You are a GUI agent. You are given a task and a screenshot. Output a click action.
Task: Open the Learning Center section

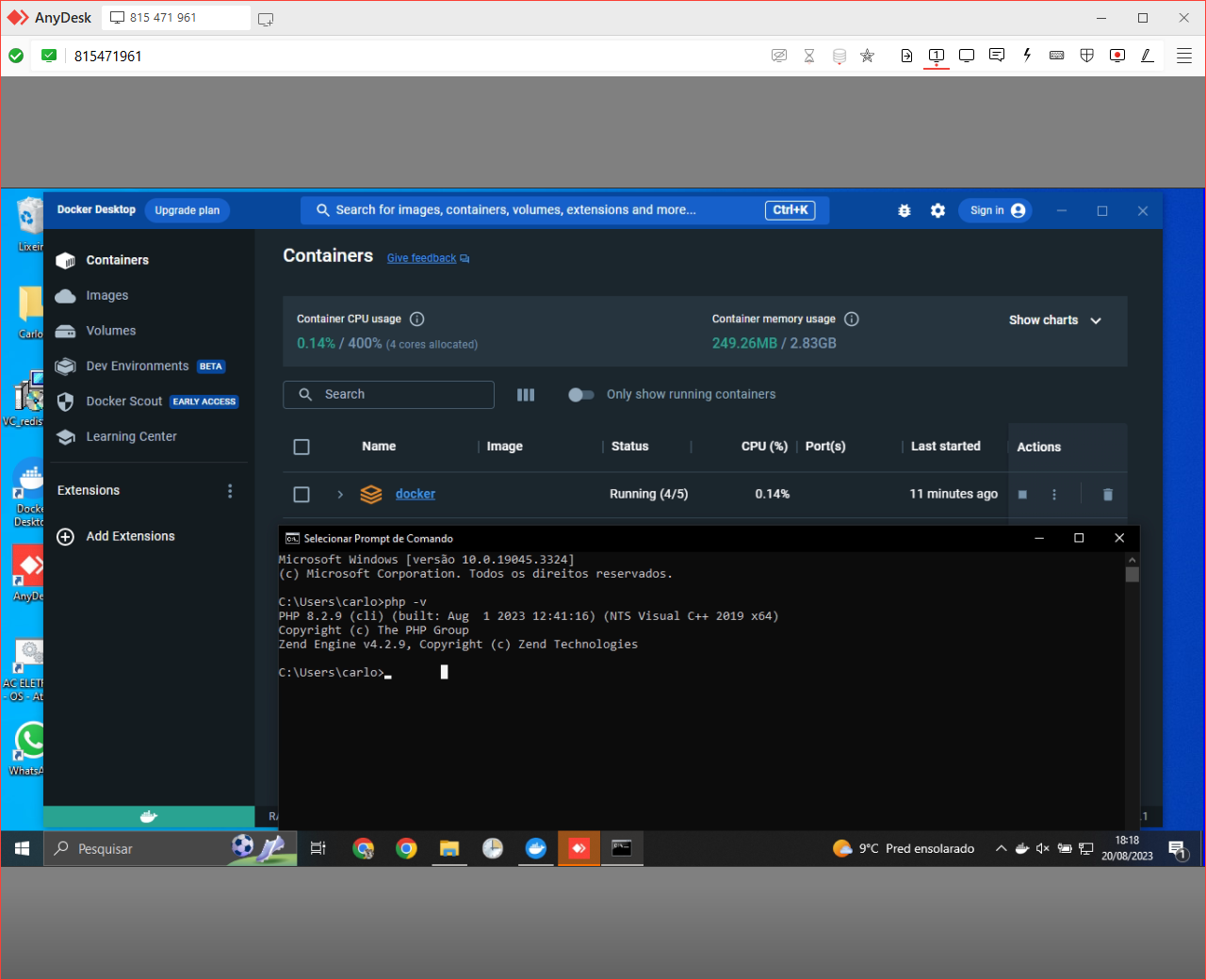pyautogui.click(x=129, y=436)
